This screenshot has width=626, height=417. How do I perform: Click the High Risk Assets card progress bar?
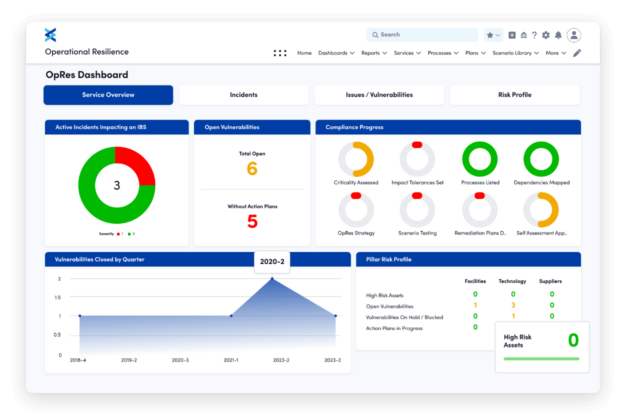(x=541, y=359)
